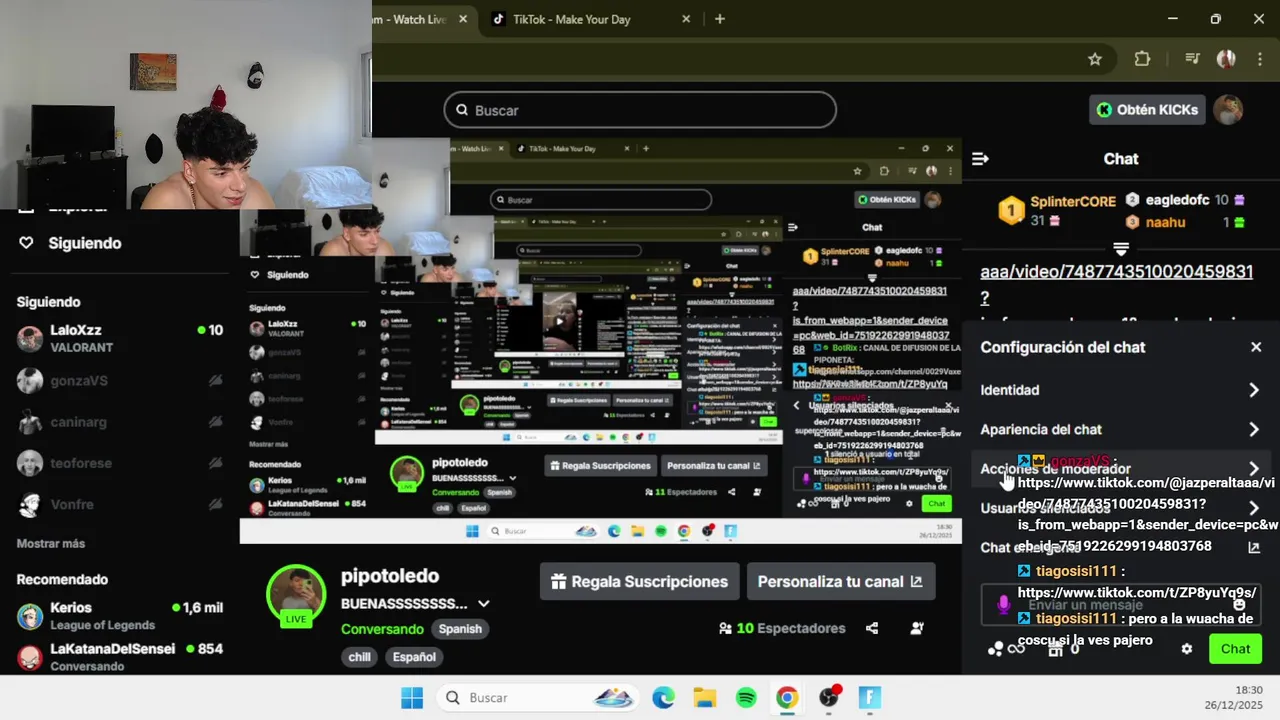This screenshot has height=720, width=1280.
Task: Select the Español stream tag
Action: (414, 657)
